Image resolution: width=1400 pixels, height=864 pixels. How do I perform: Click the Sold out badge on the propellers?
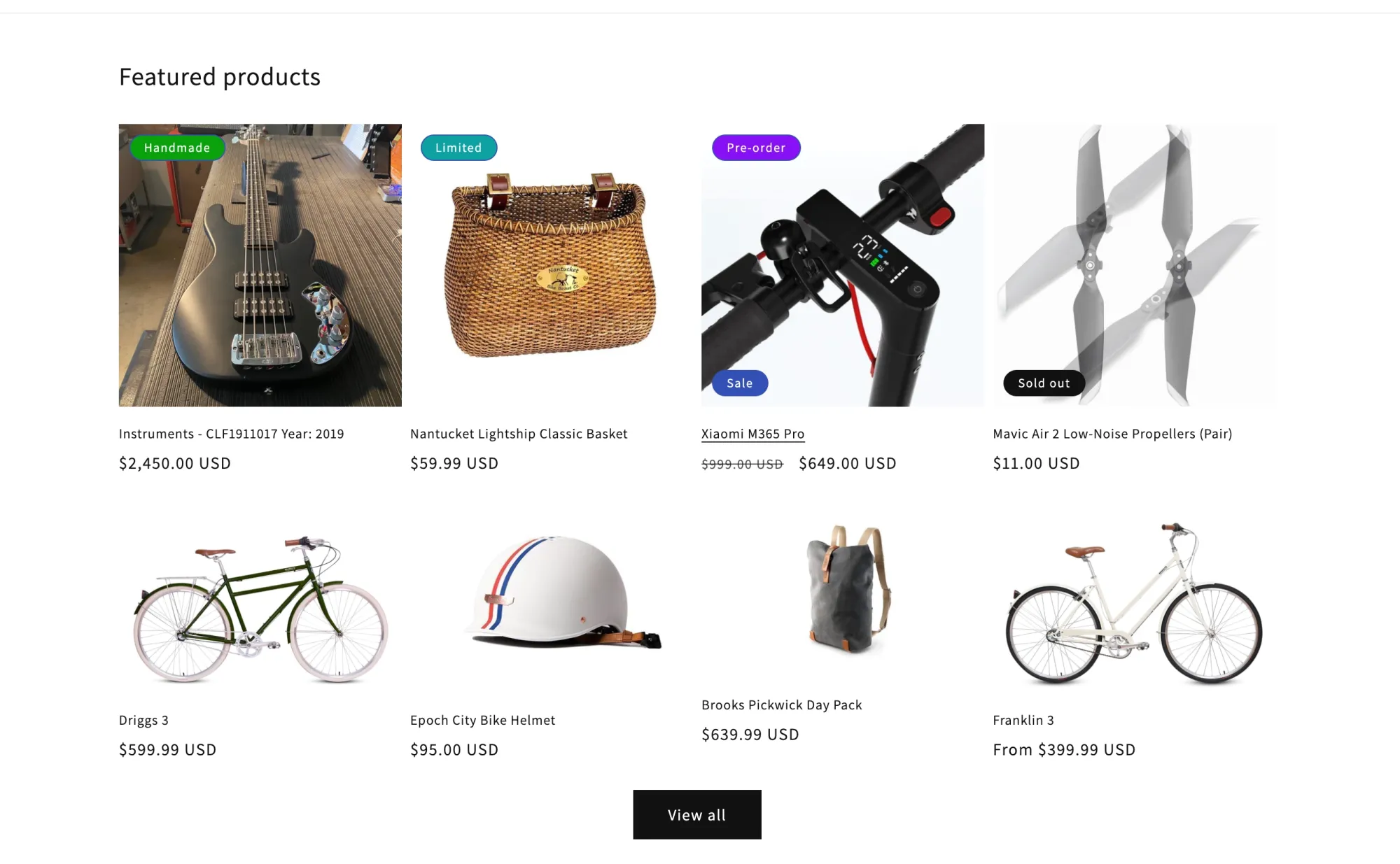pyautogui.click(x=1044, y=383)
